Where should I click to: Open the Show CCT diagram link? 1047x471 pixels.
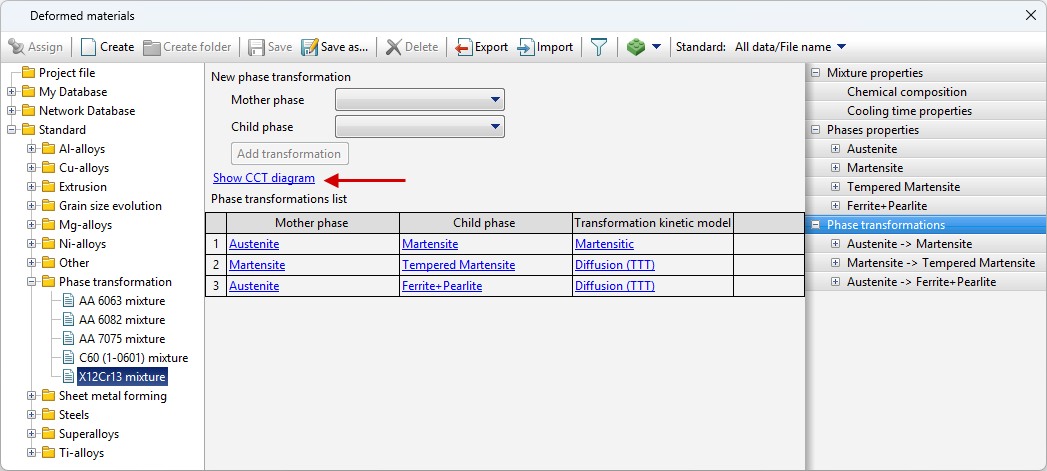tap(264, 178)
